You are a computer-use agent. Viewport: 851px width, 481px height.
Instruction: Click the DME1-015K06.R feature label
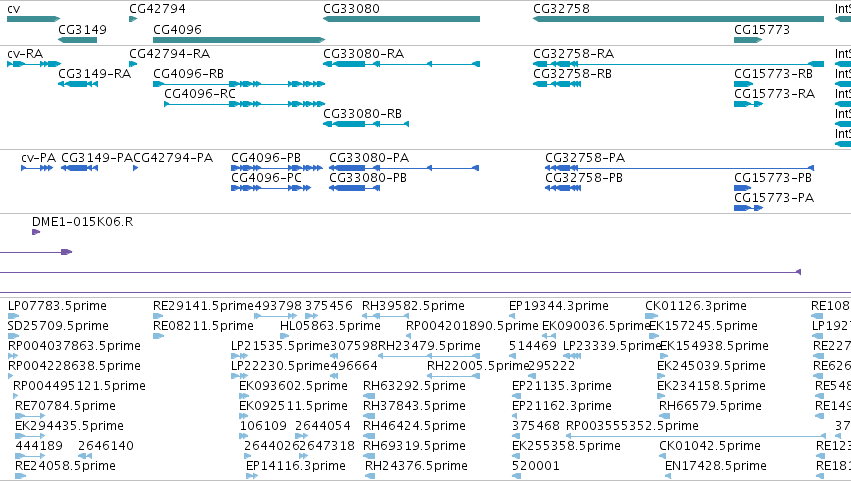(x=82, y=222)
